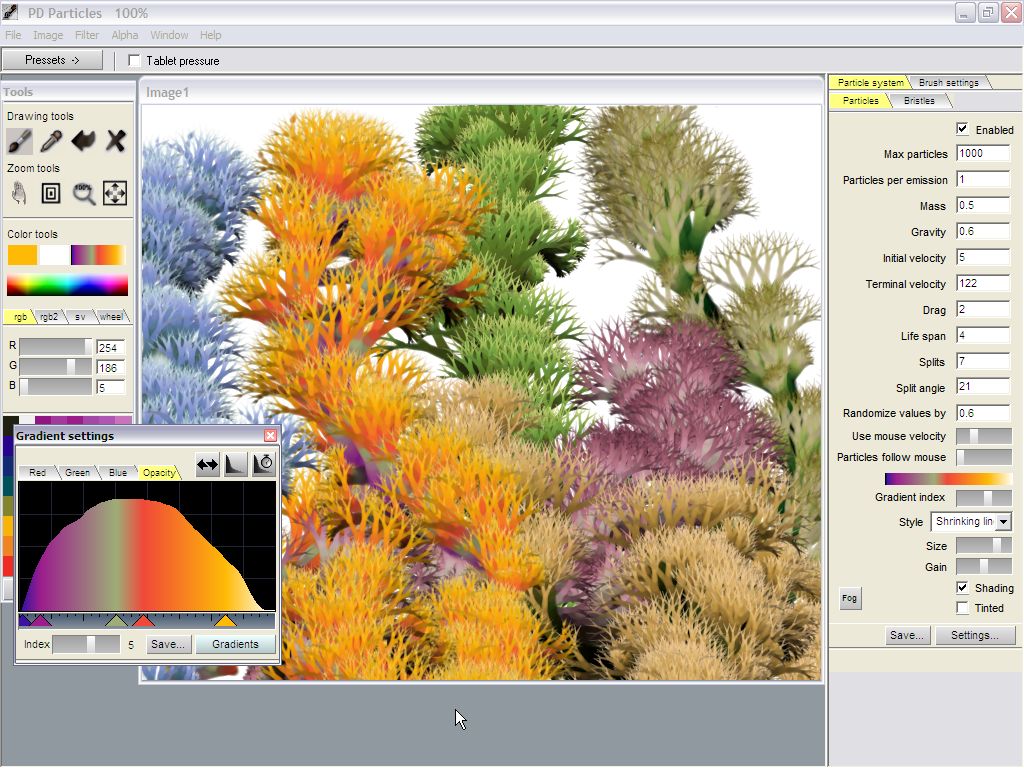Click the Settings... button in particle panel
Screen dimensions: 1024x768
pyautogui.click(x=974, y=635)
